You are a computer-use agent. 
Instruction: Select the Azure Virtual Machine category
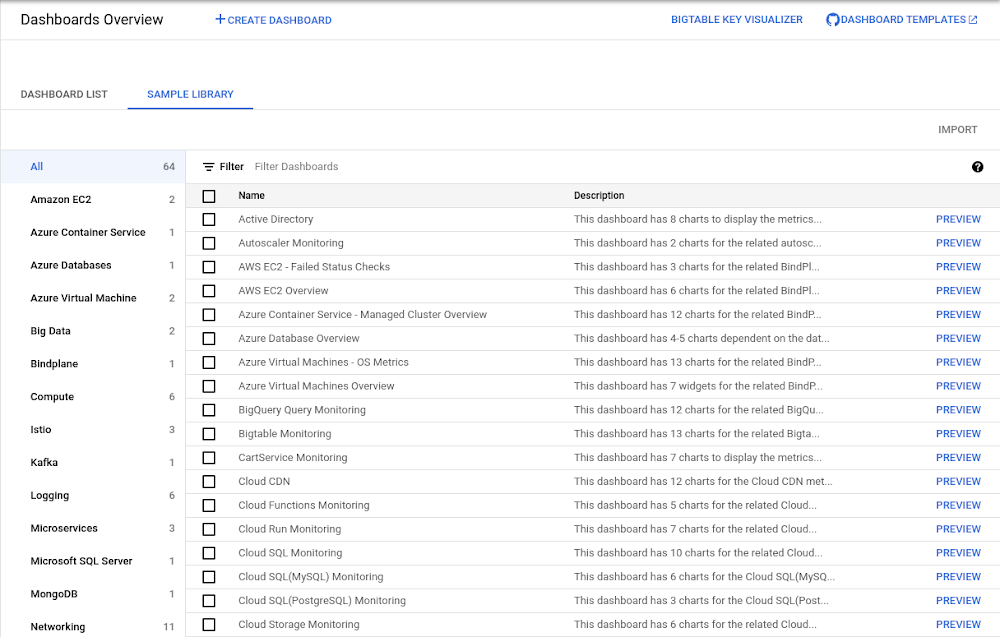[93, 298]
